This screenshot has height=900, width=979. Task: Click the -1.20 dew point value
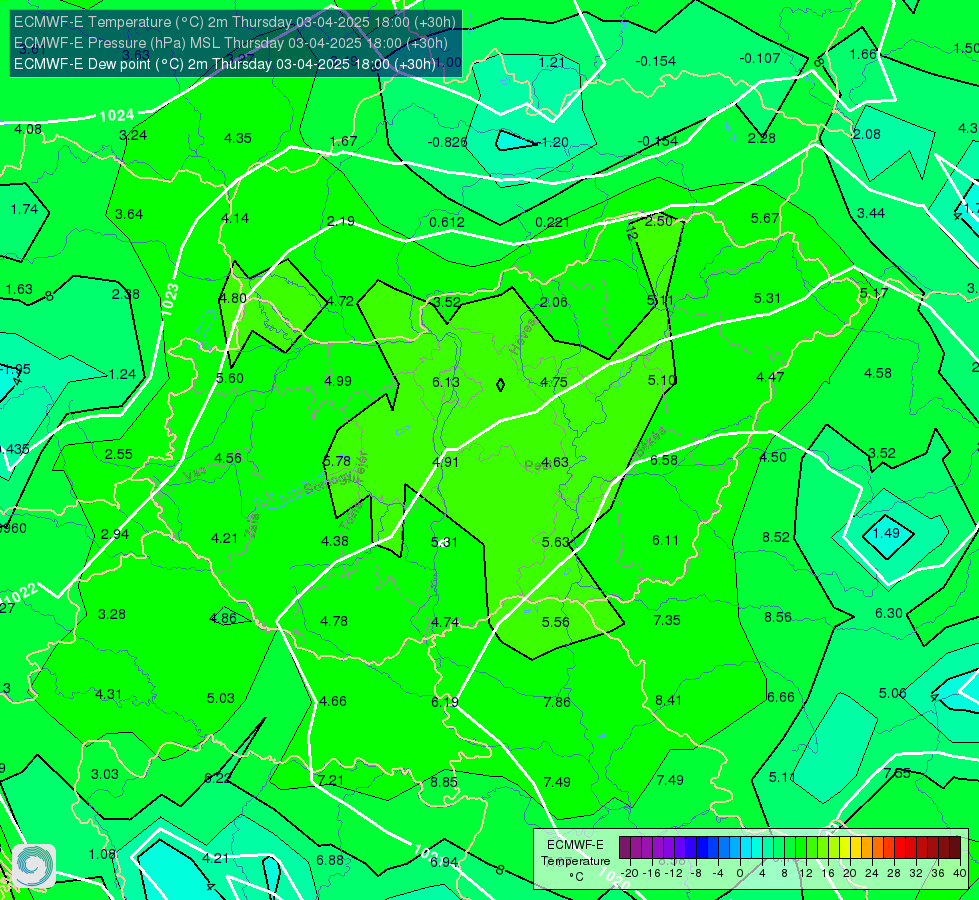[x=552, y=142]
